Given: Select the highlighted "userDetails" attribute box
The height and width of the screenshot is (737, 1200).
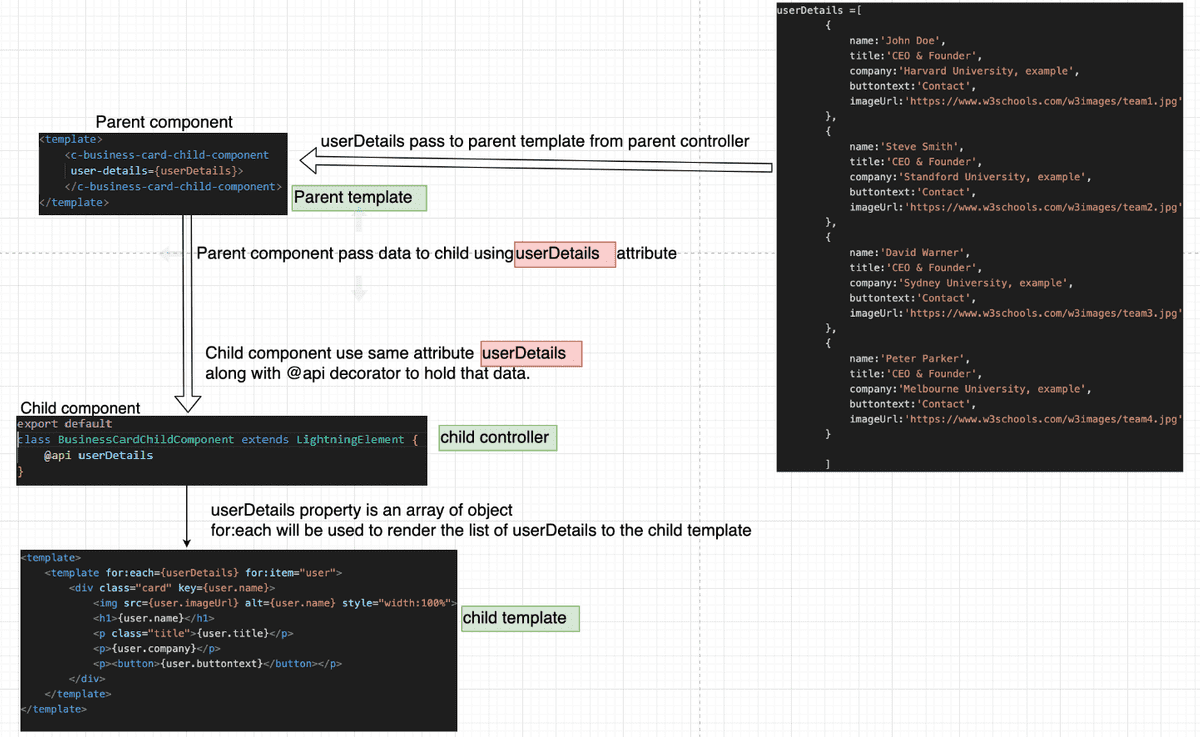Looking at the screenshot, I should coord(564,254).
